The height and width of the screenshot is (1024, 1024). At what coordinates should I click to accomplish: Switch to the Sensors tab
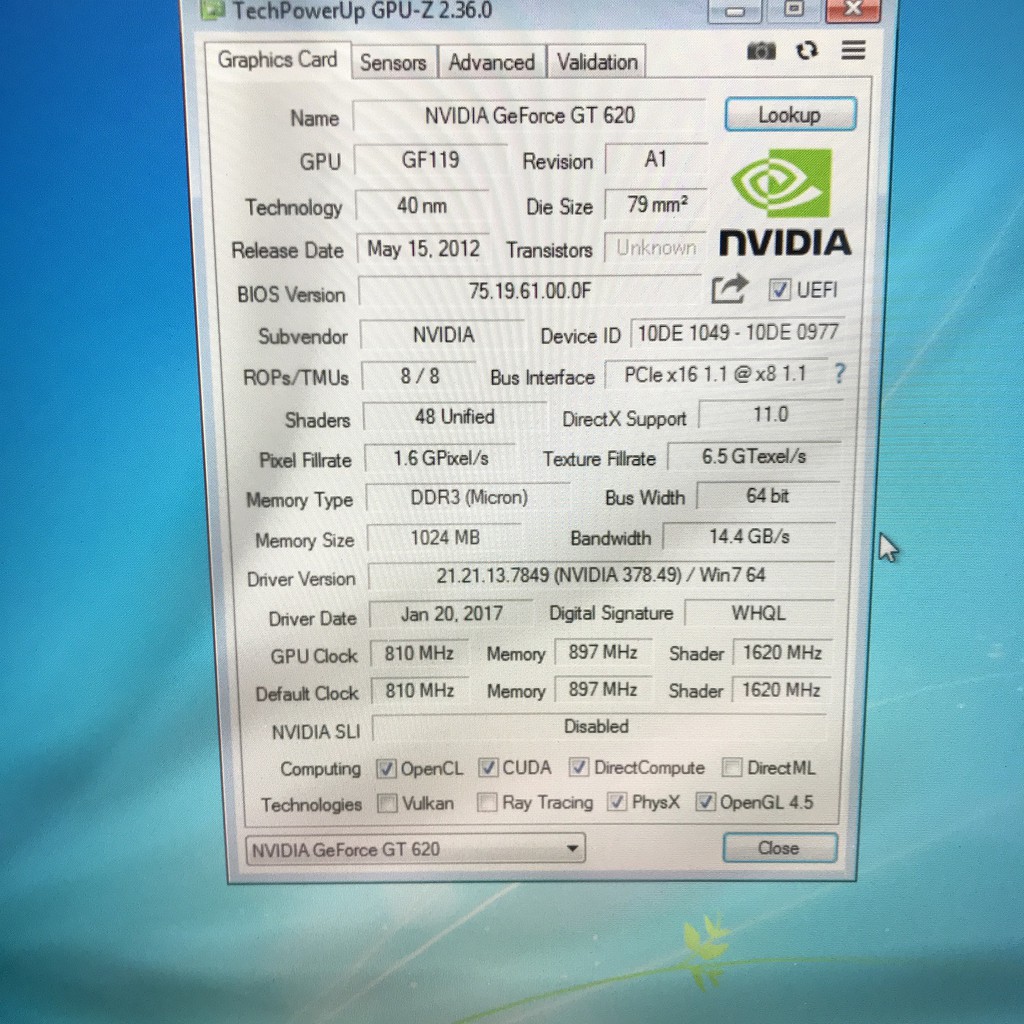[x=393, y=62]
